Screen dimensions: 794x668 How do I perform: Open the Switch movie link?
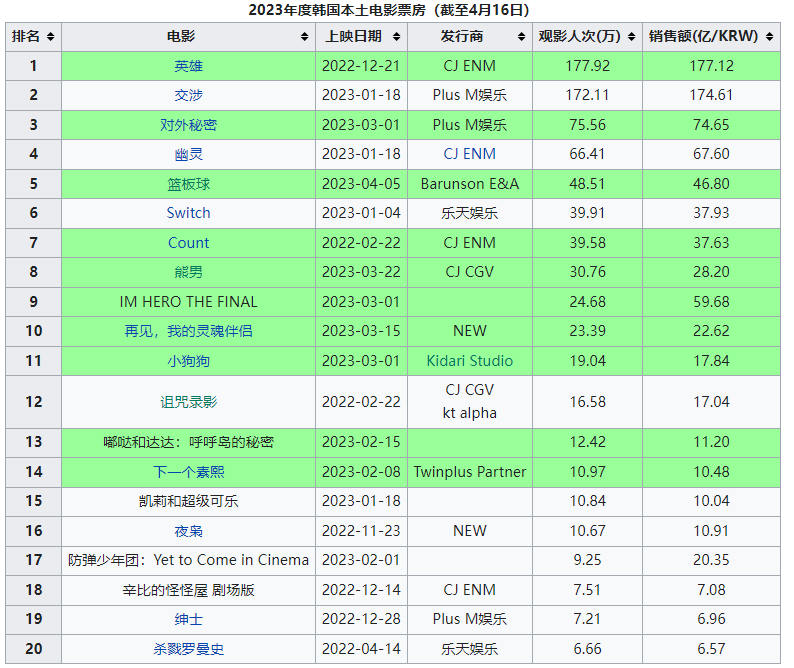click(188, 213)
